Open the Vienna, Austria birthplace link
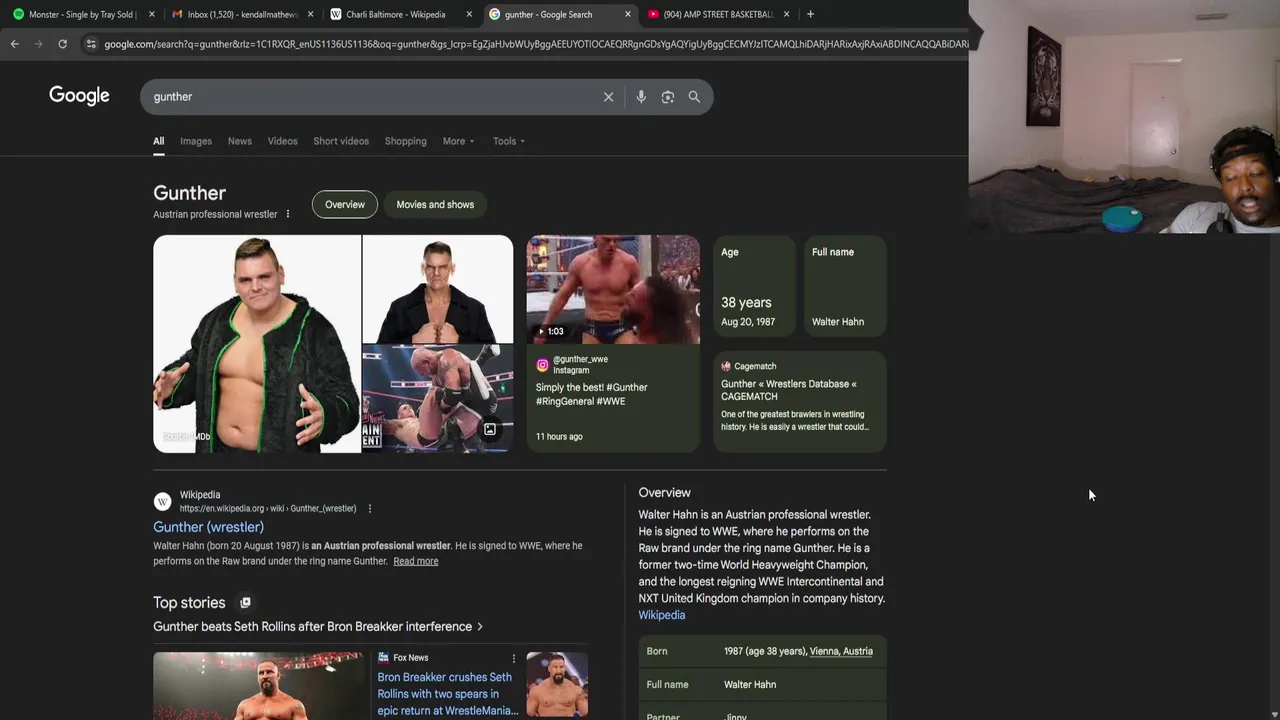The width and height of the screenshot is (1280, 720). (x=841, y=651)
